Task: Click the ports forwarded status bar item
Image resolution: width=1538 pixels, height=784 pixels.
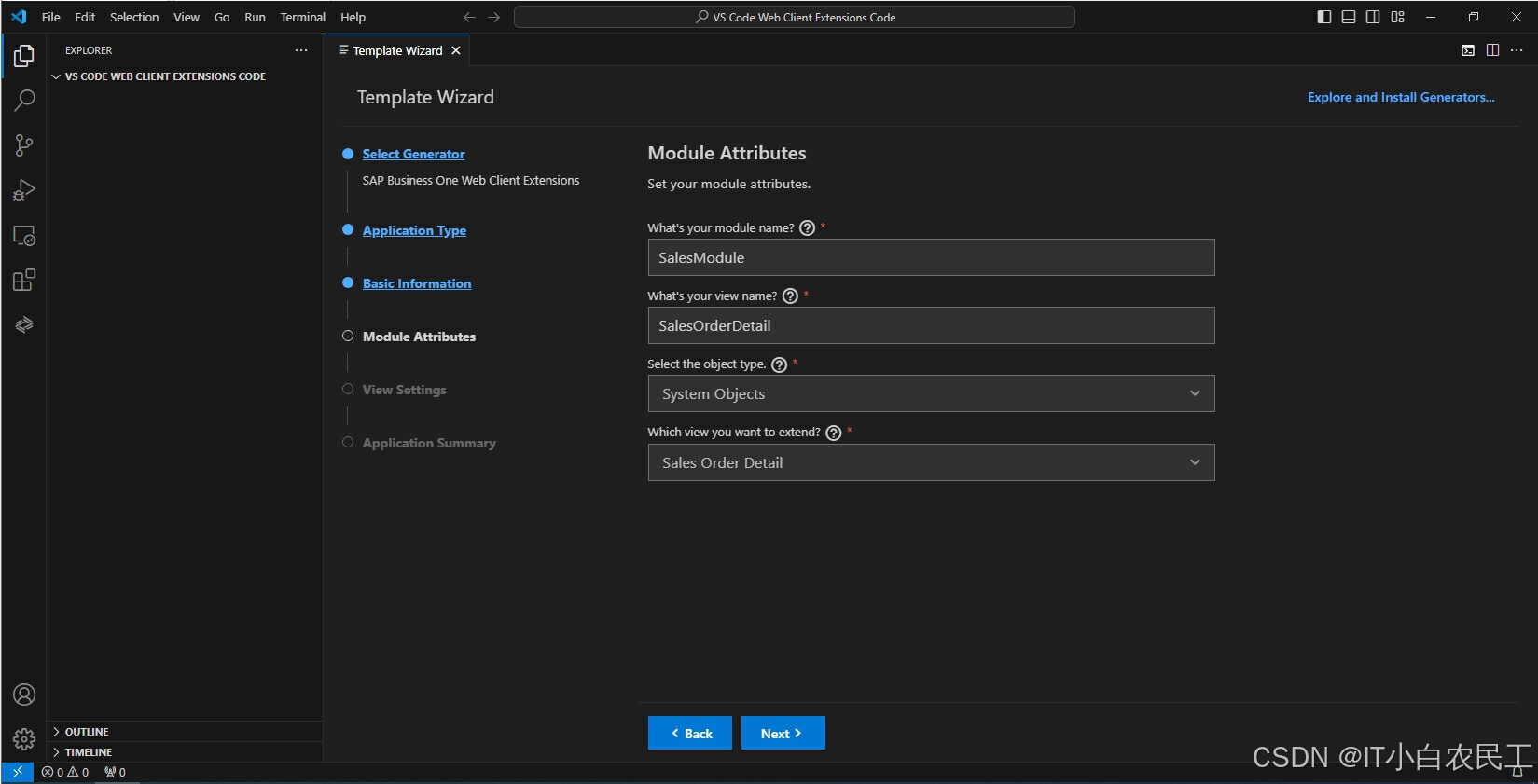Action: [116, 772]
